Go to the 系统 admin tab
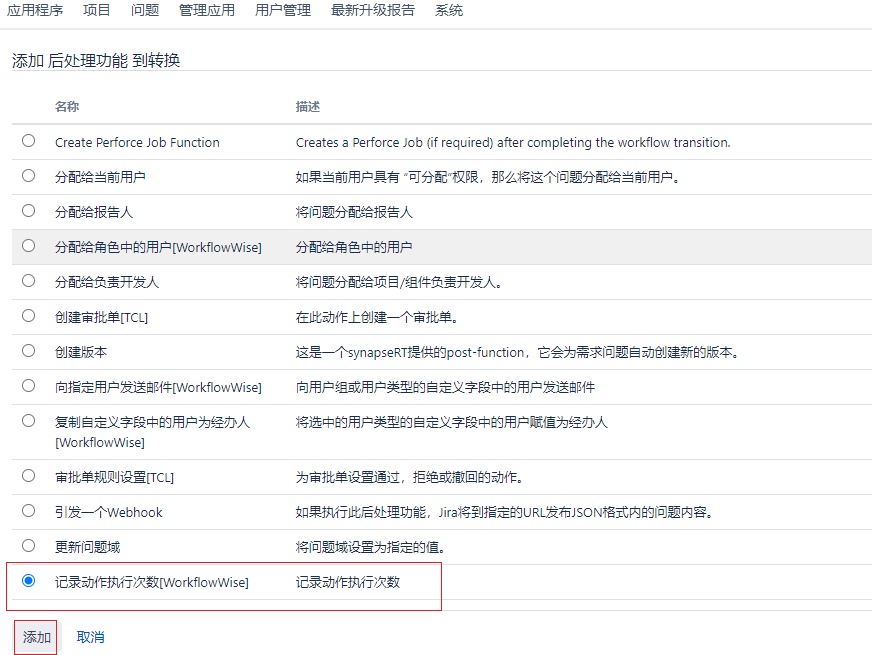 (449, 11)
